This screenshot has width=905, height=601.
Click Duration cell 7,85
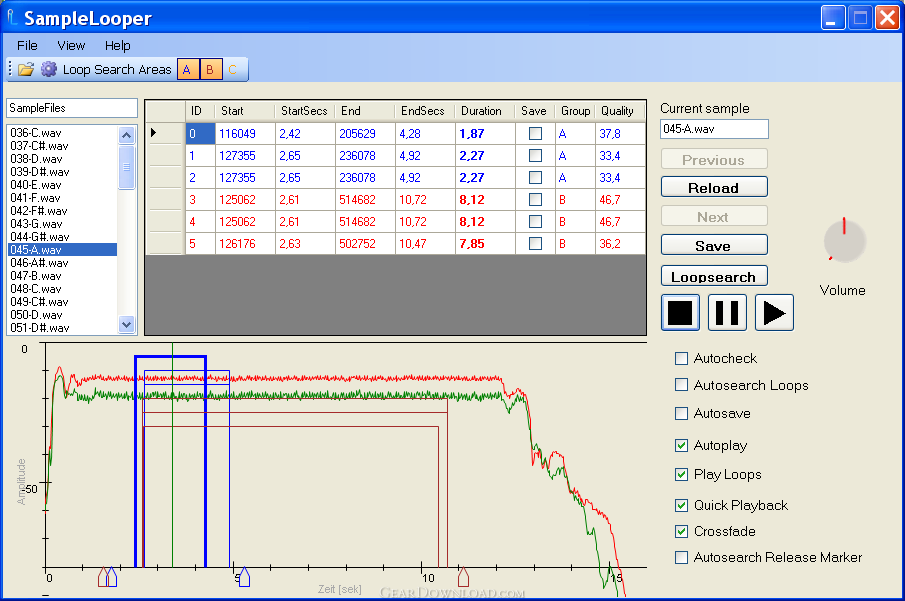[x=485, y=244]
